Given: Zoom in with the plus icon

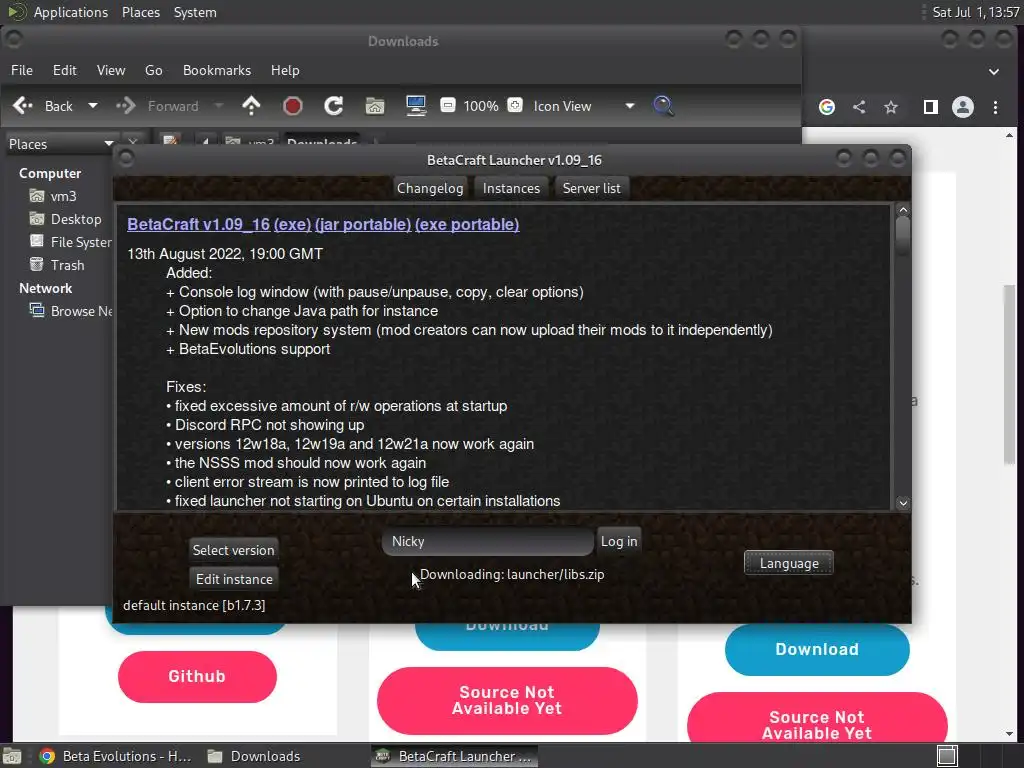Looking at the screenshot, I should 515,105.
